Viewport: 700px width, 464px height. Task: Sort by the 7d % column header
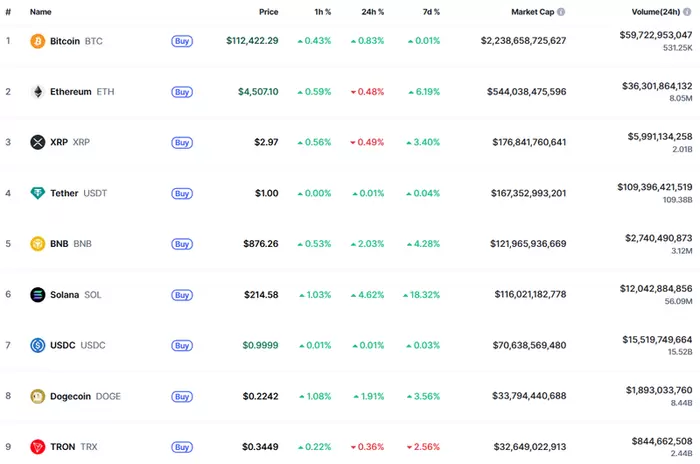click(x=432, y=12)
